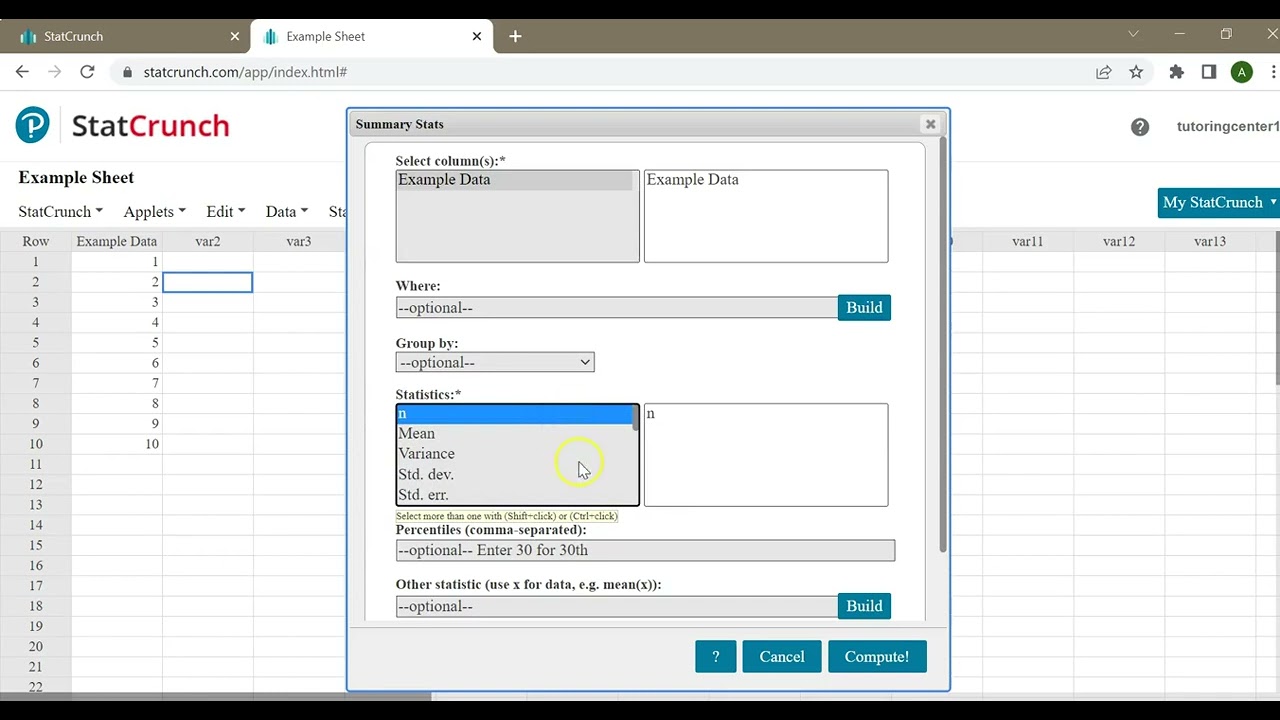The width and height of the screenshot is (1280, 720).
Task: Open the StatCrunch menu
Action: [x=61, y=212]
